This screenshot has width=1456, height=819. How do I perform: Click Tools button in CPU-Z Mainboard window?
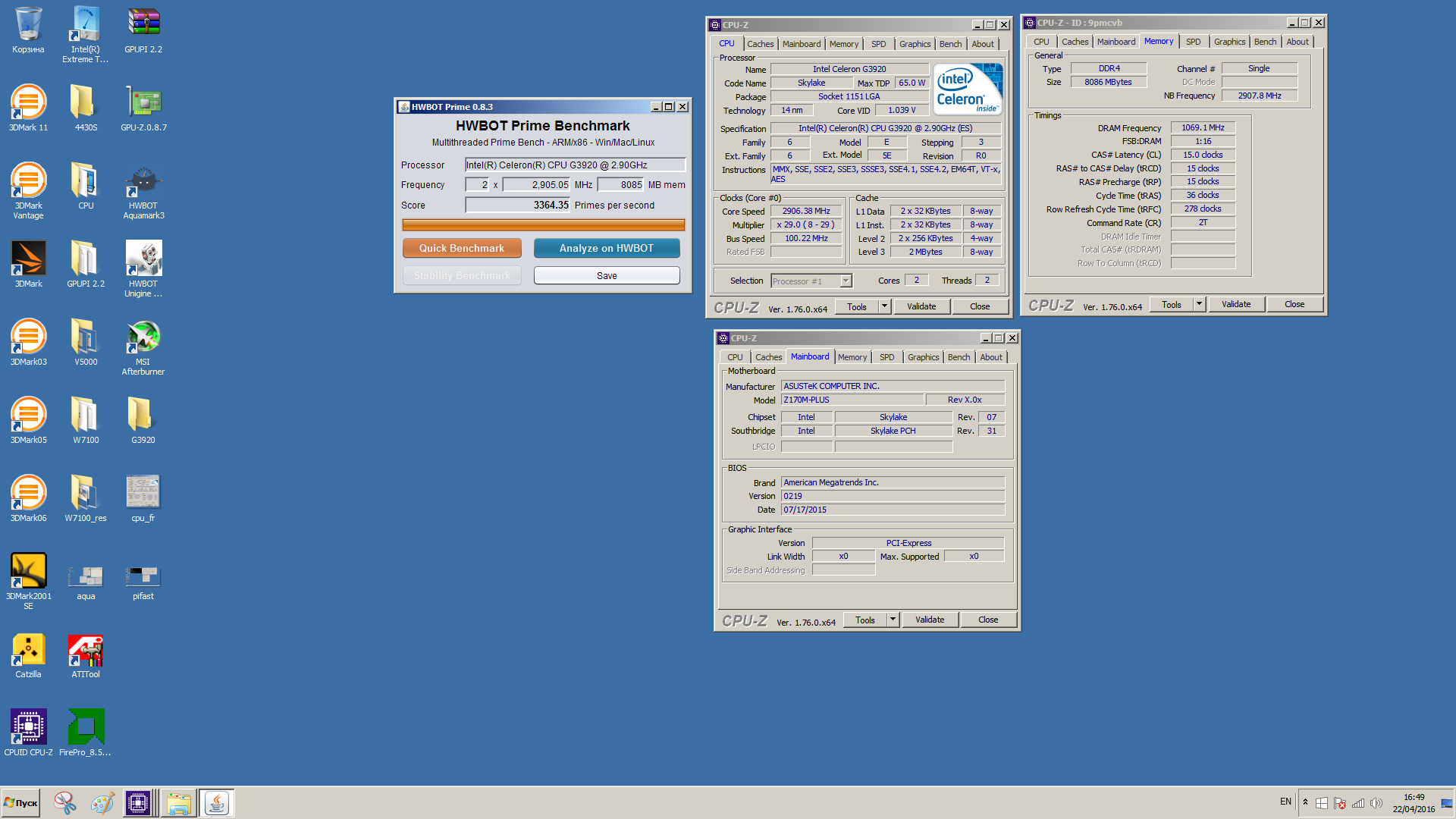tap(865, 620)
